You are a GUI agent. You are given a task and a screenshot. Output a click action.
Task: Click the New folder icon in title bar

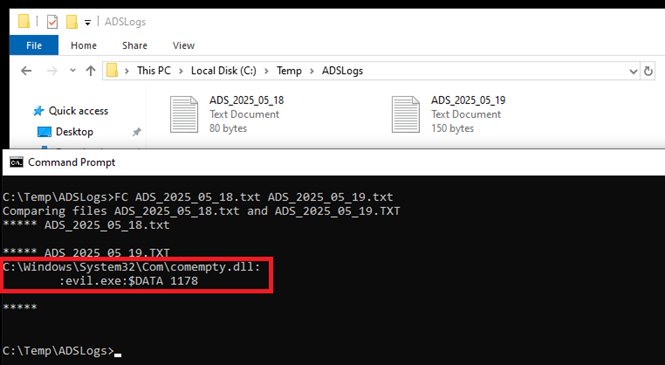coord(72,22)
